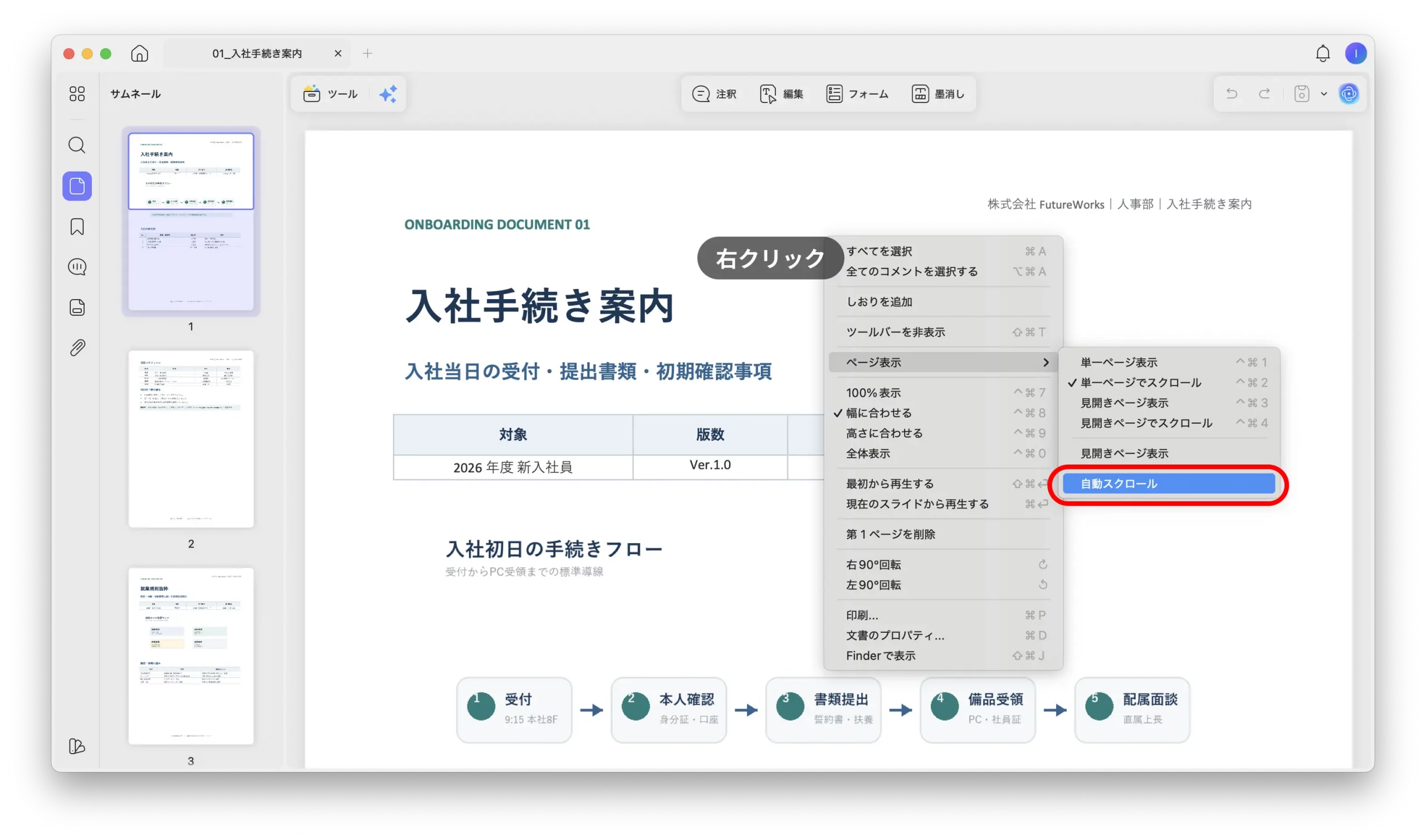Click the AI sparkle icon
1426x840 pixels.
388,94
